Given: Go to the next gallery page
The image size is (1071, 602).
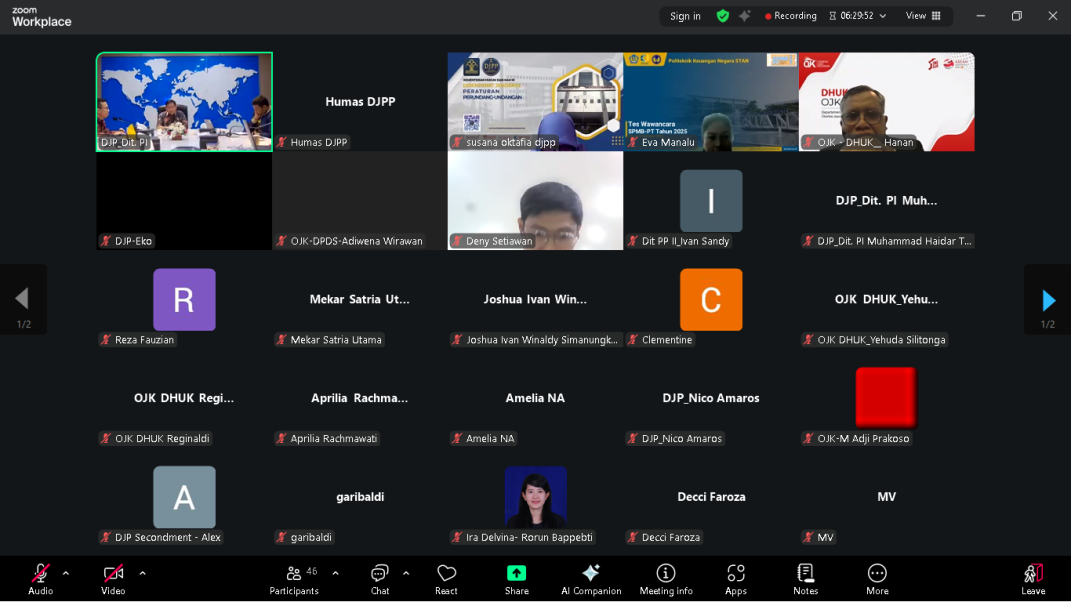Looking at the screenshot, I should (x=1049, y=301).
